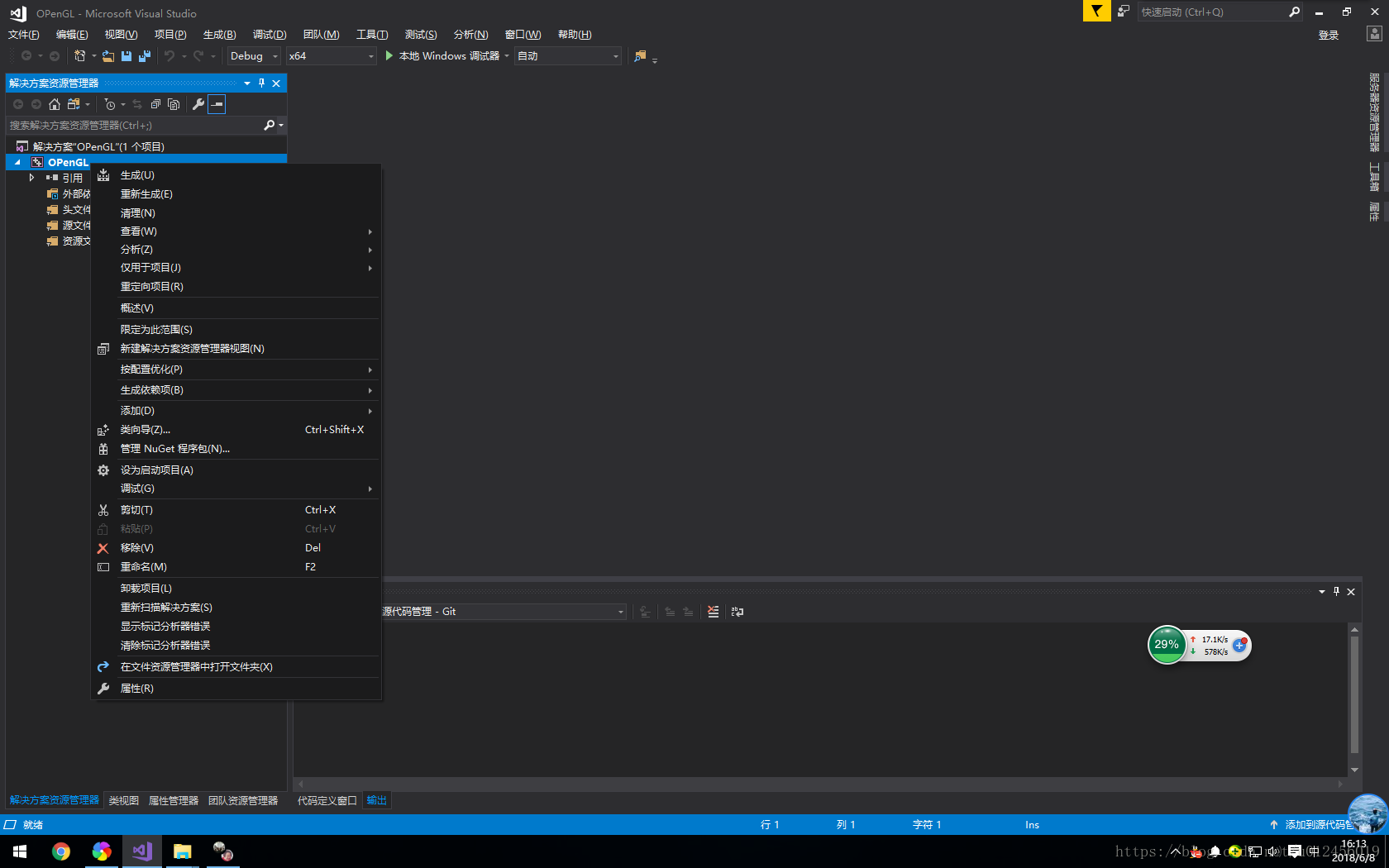Toggle word wrap in output panel
This screenshot has width=1389, height=868.
pos(737,612)
